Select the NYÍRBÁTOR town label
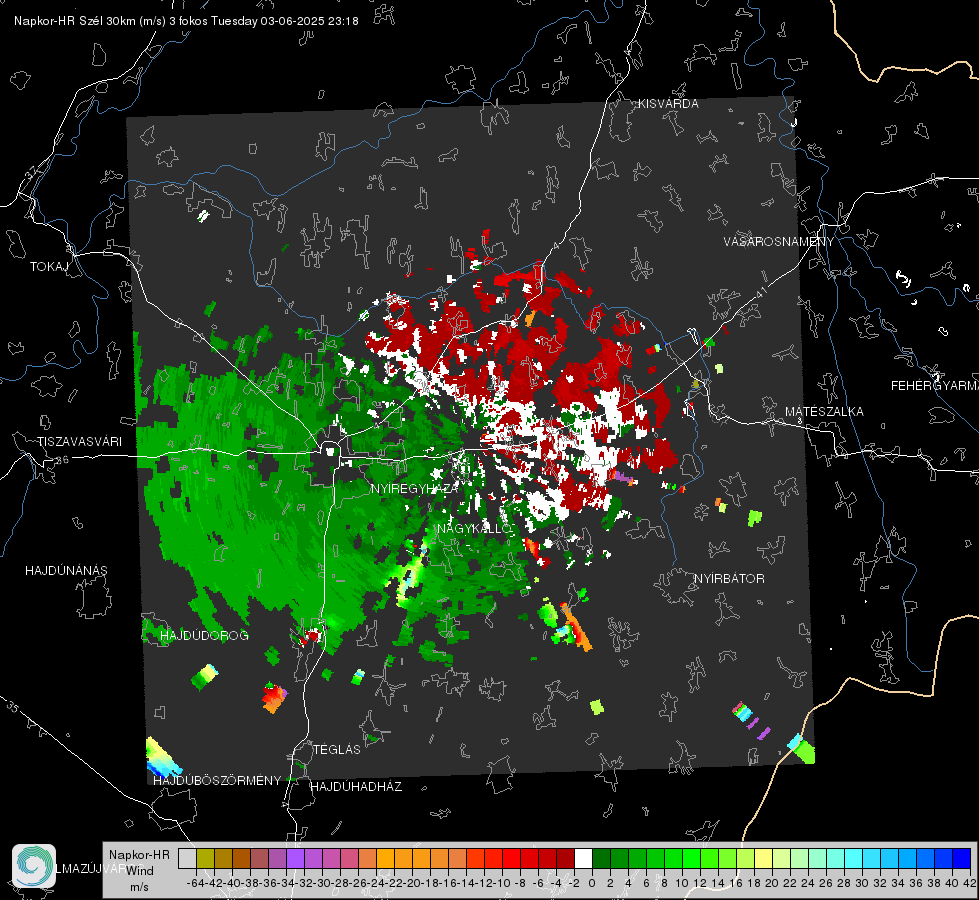 (x=729, y=579)
